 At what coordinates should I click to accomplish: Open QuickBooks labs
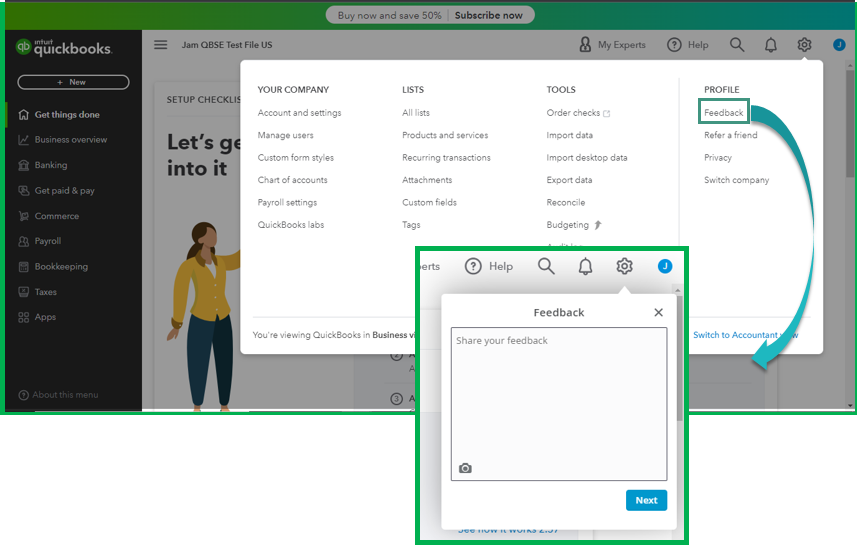point(291,225)
